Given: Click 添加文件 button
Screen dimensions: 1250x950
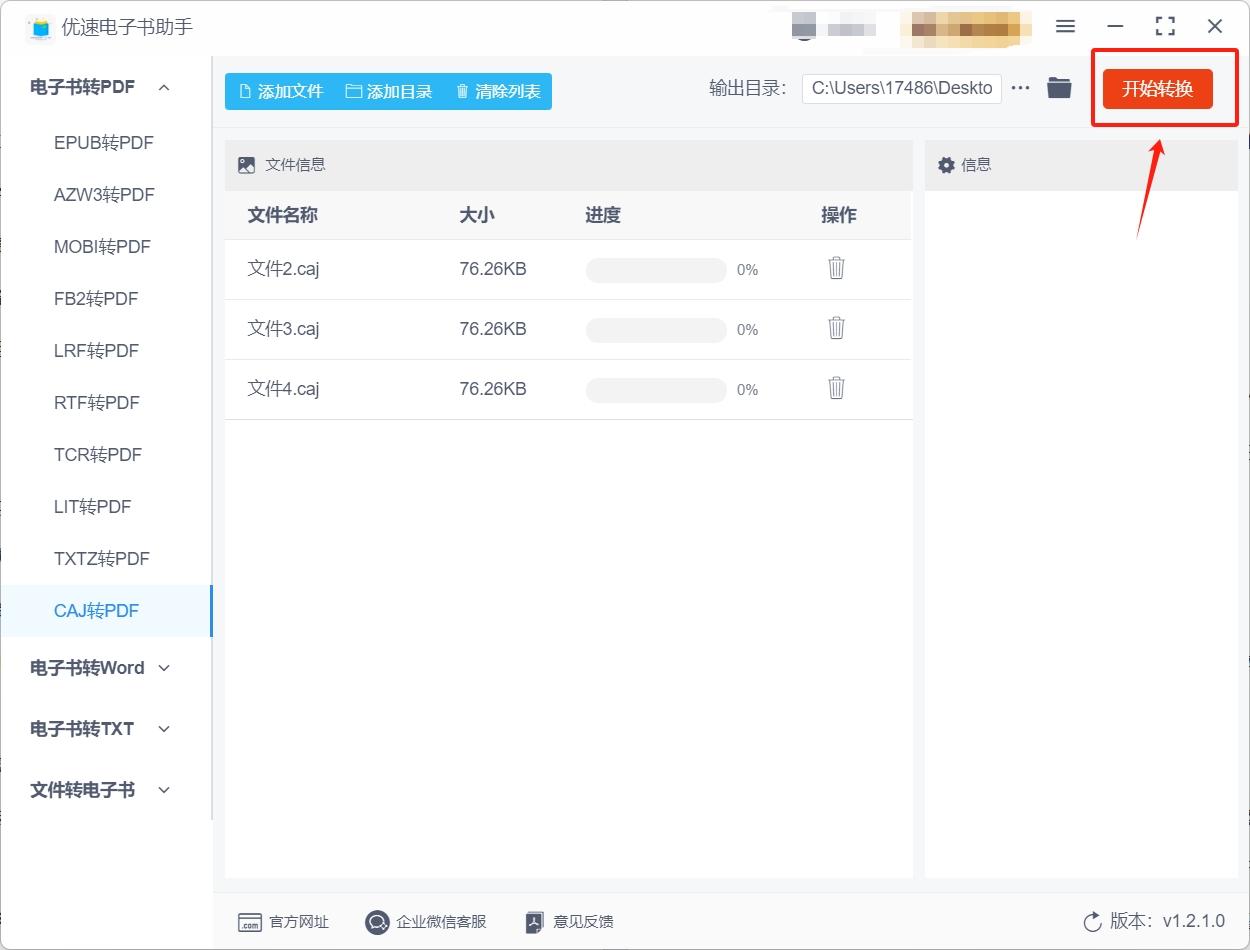Looking at the screenshot, I should pos(281,91).
